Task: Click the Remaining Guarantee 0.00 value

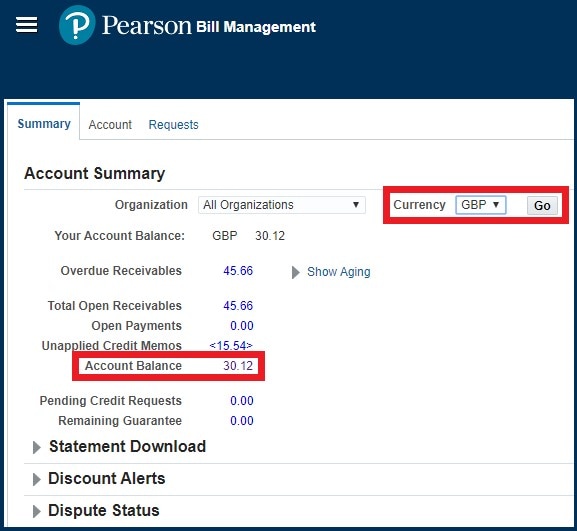Action: click(x=242, y=421)
